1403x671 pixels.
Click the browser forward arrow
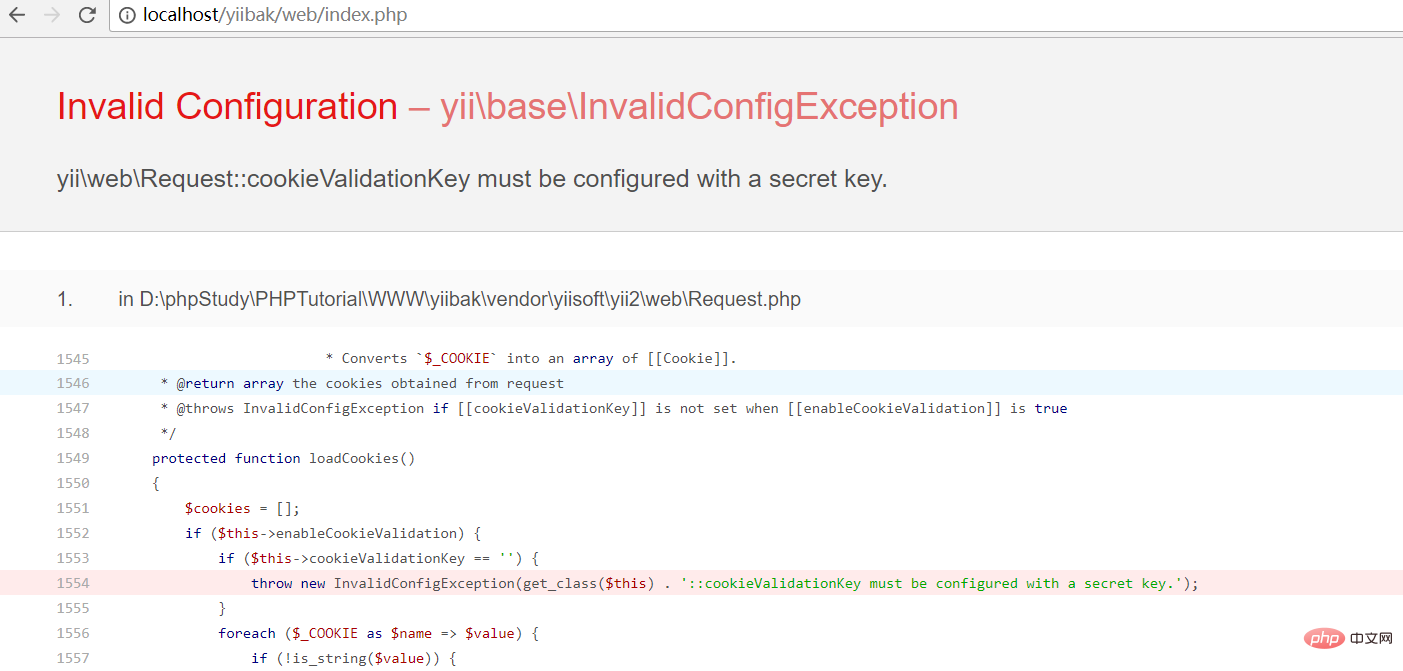(52, 15)
